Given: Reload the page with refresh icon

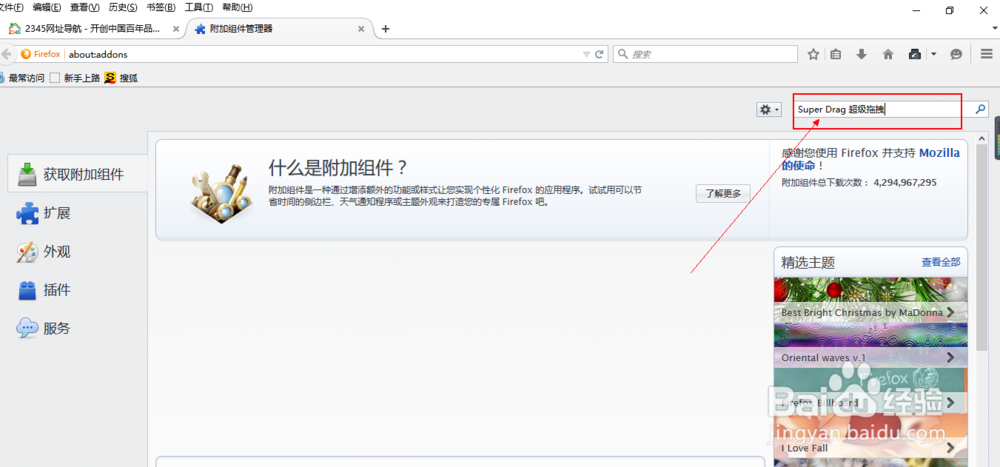Looking at the screenshot, I should tap(599, 54).
